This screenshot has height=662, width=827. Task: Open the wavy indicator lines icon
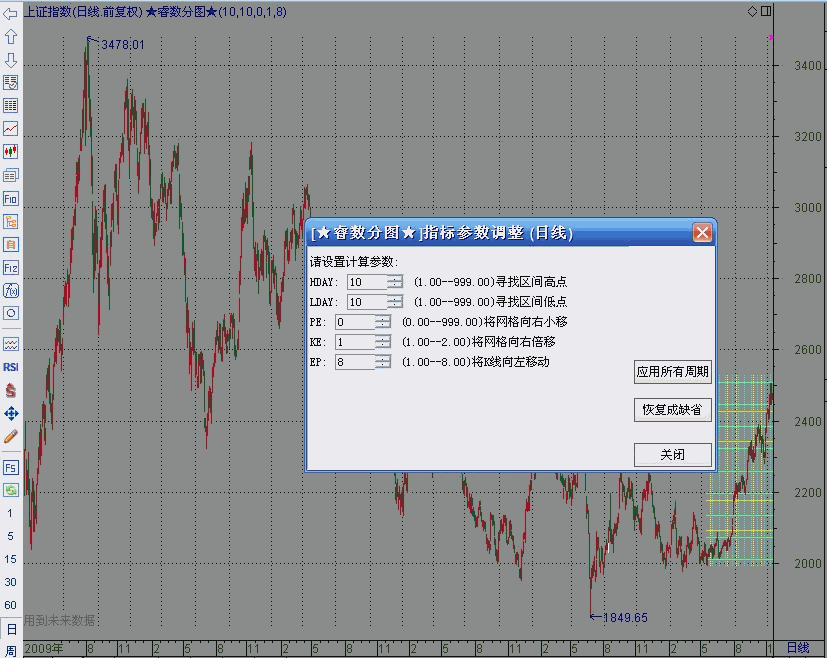point(11,344)
